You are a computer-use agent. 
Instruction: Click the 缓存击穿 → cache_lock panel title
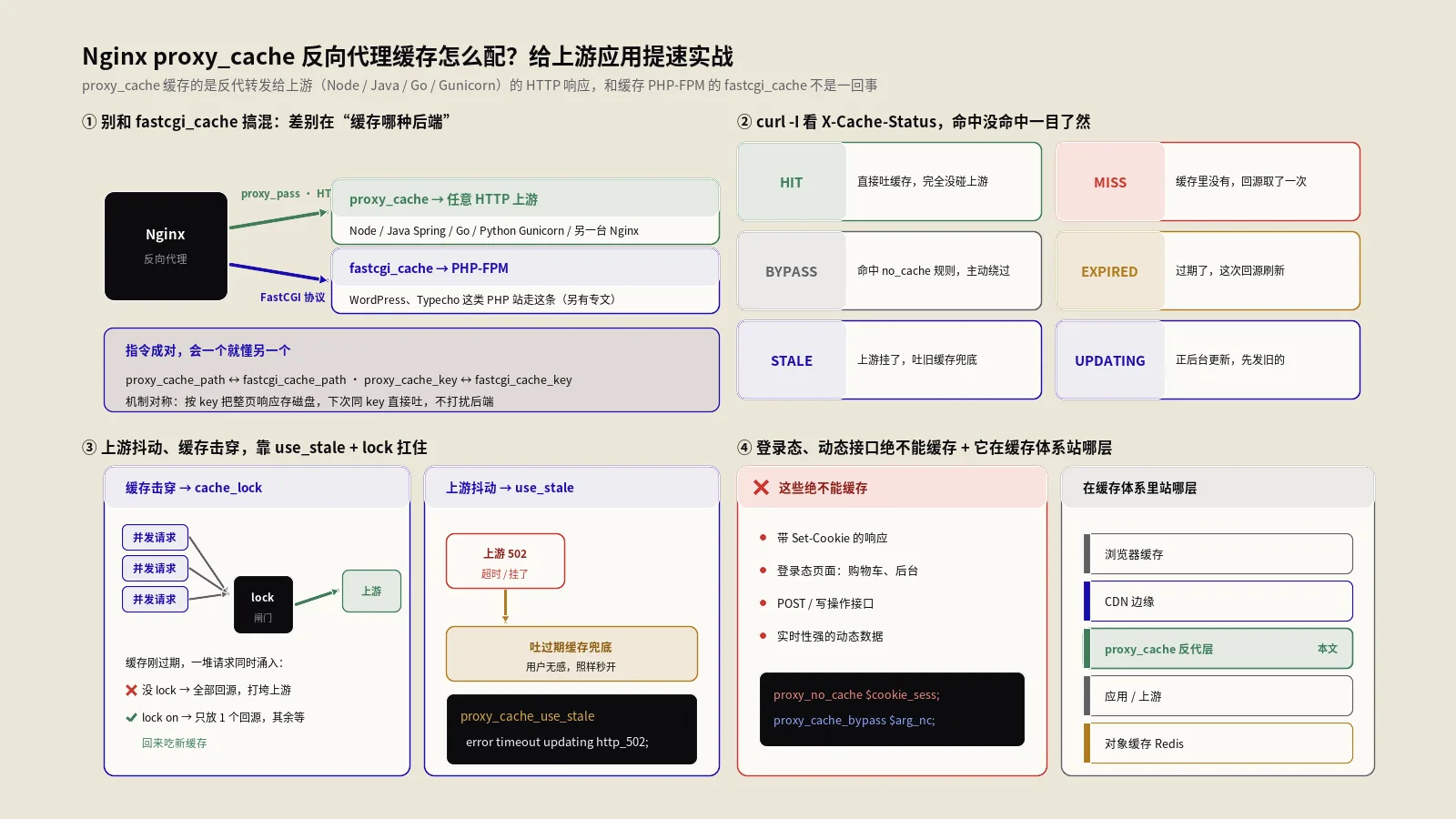194,488
